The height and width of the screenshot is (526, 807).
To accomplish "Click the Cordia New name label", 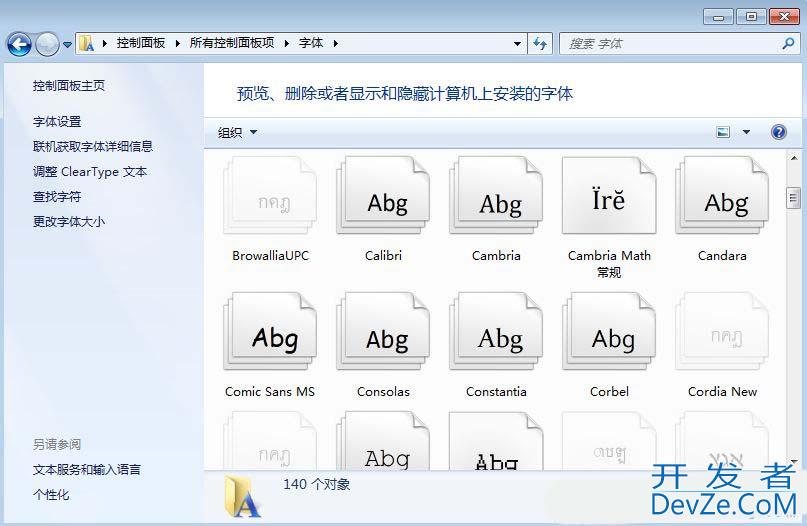I will tap(723, 392).
